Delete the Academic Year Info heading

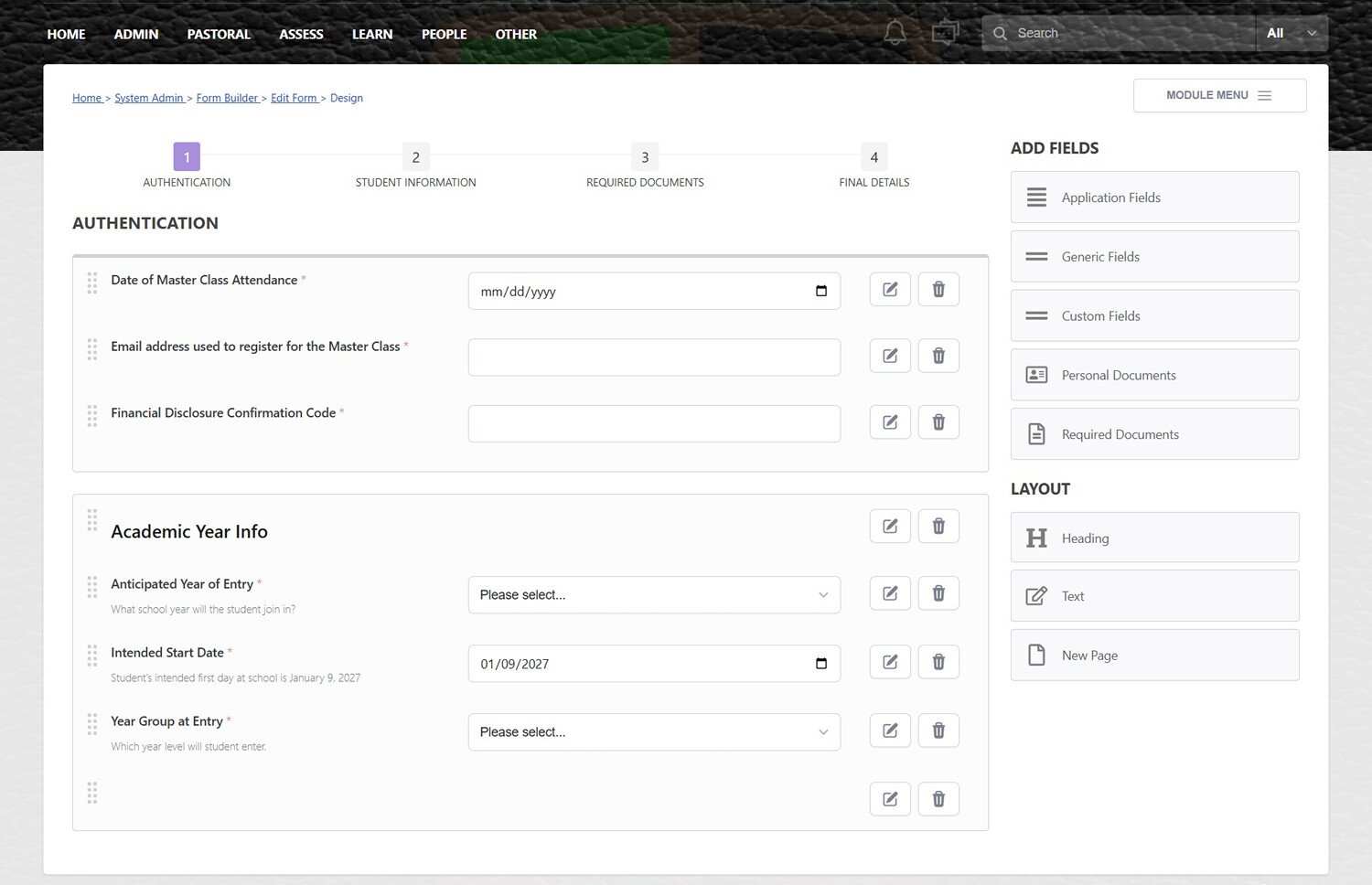[938, 526]
